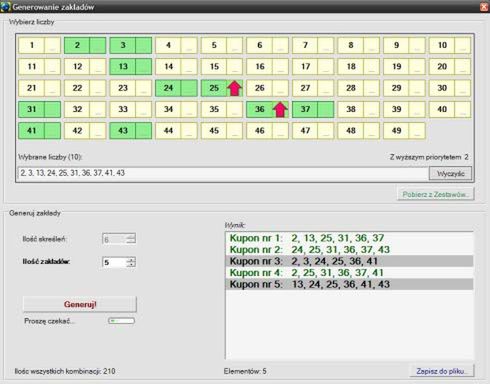Screen dimensions: 490x384
Task: Click the priority box next to number 43
Action: pyautogui.click(x=143, y=131)
